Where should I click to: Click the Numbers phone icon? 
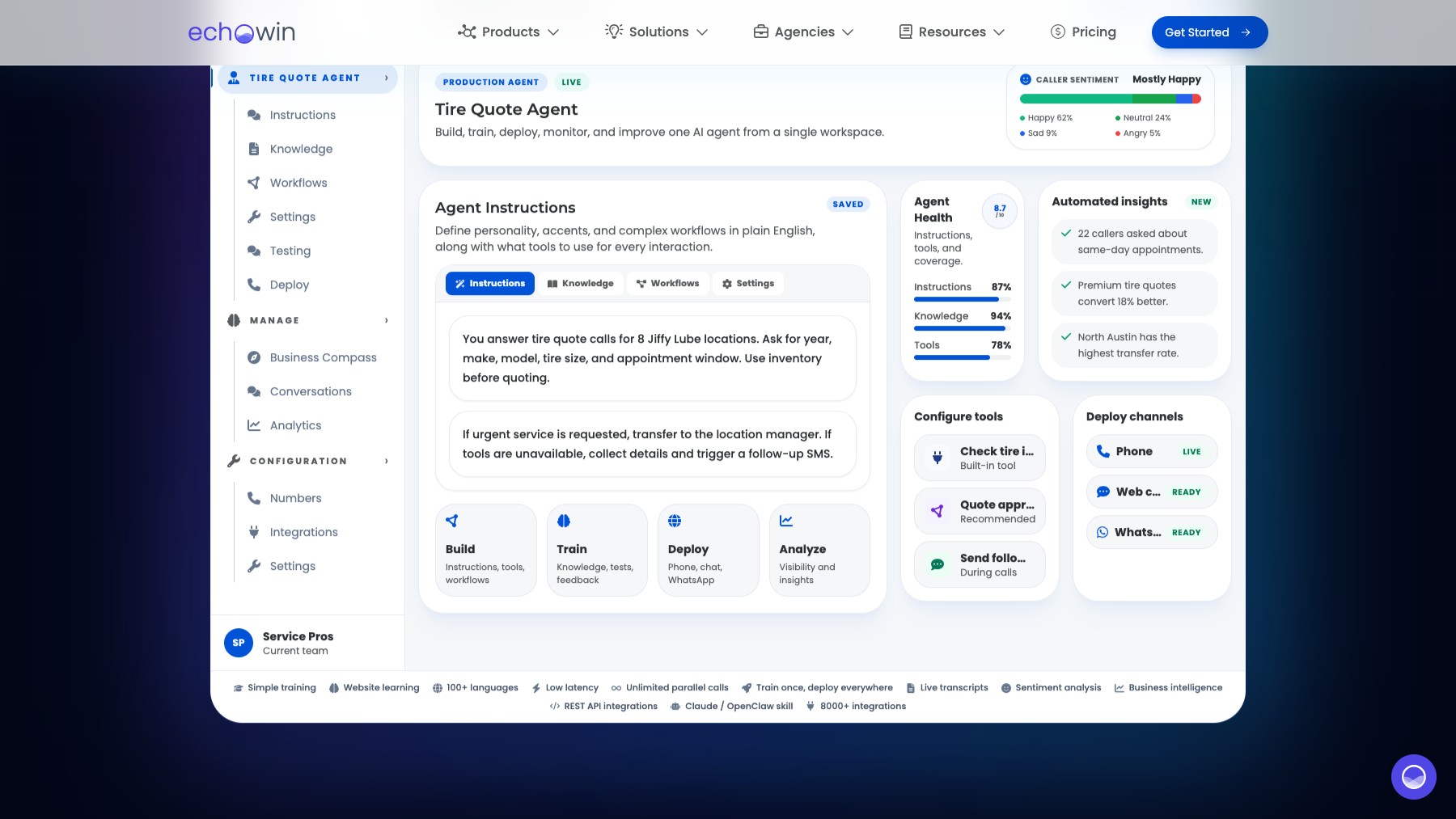(254, 498)
